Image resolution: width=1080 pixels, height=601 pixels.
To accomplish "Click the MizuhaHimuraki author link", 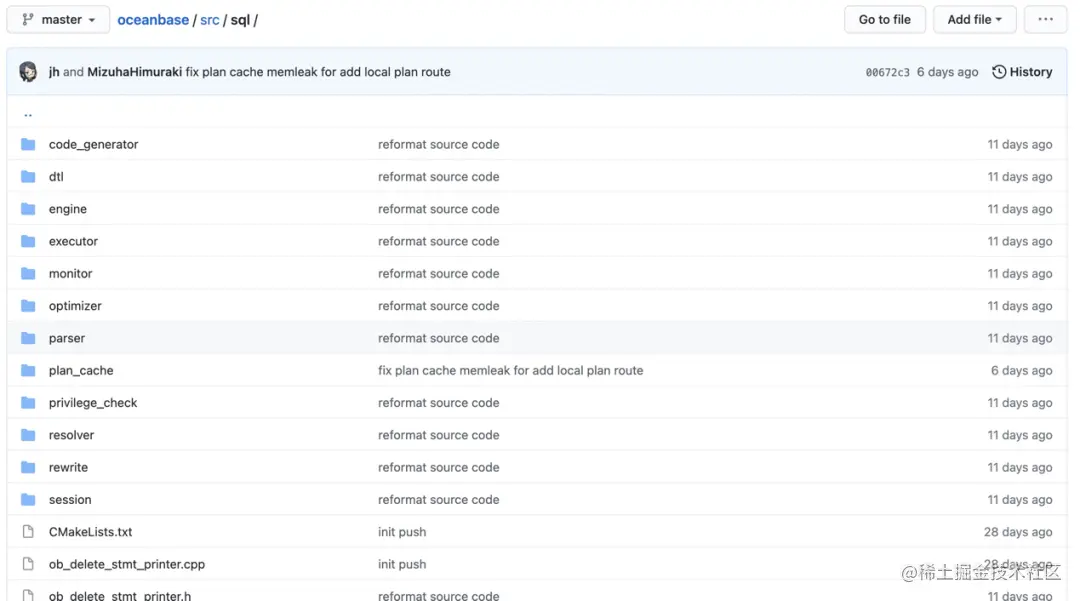I will coord(134,72).
